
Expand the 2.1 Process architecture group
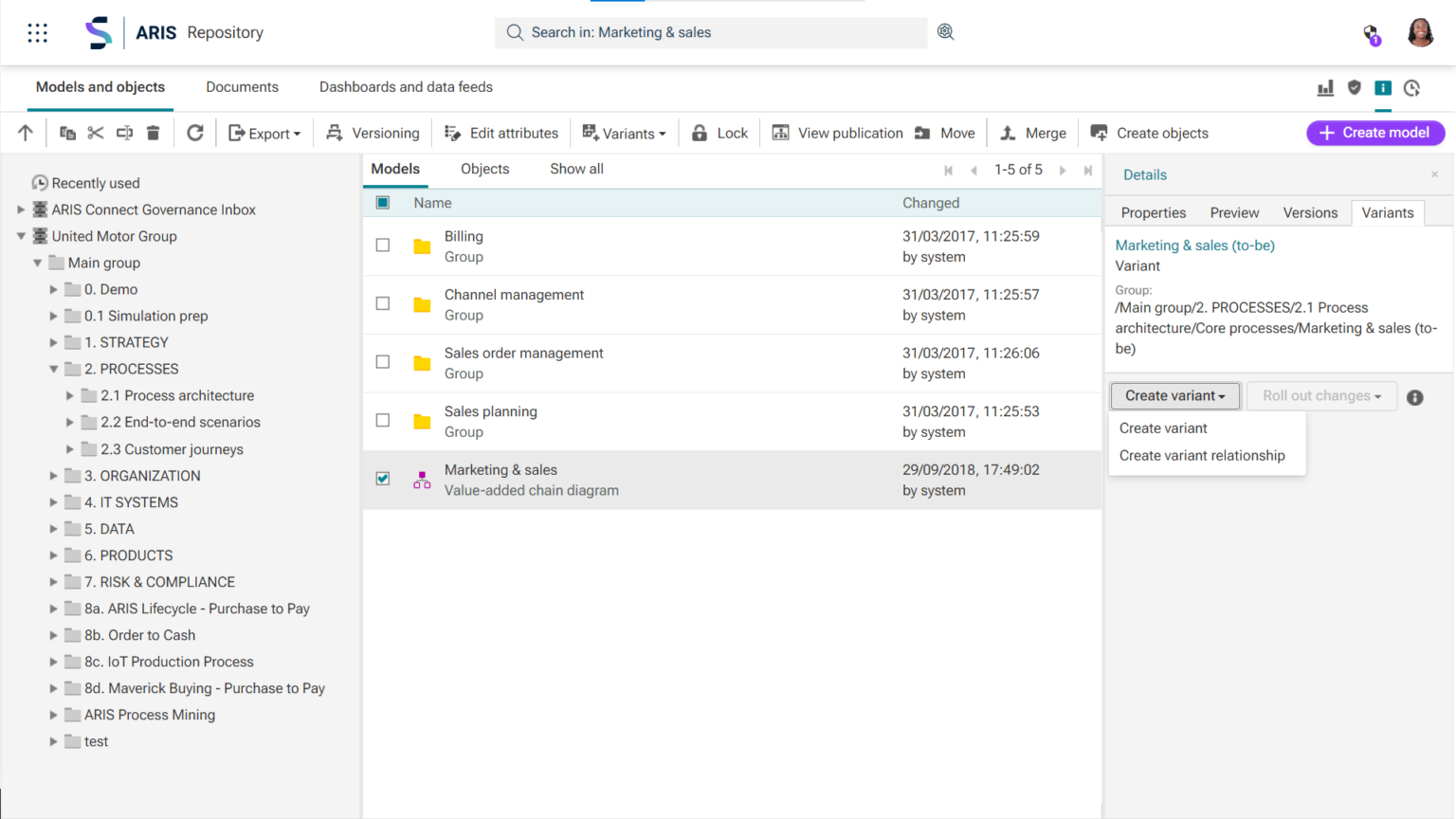coord(68,395)
